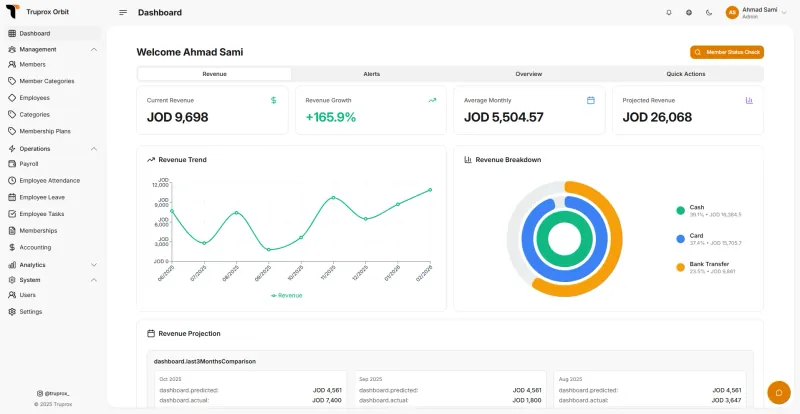Click the dashboard.last3MonthsComparison label
800x414 pixels.
[205, 361]
